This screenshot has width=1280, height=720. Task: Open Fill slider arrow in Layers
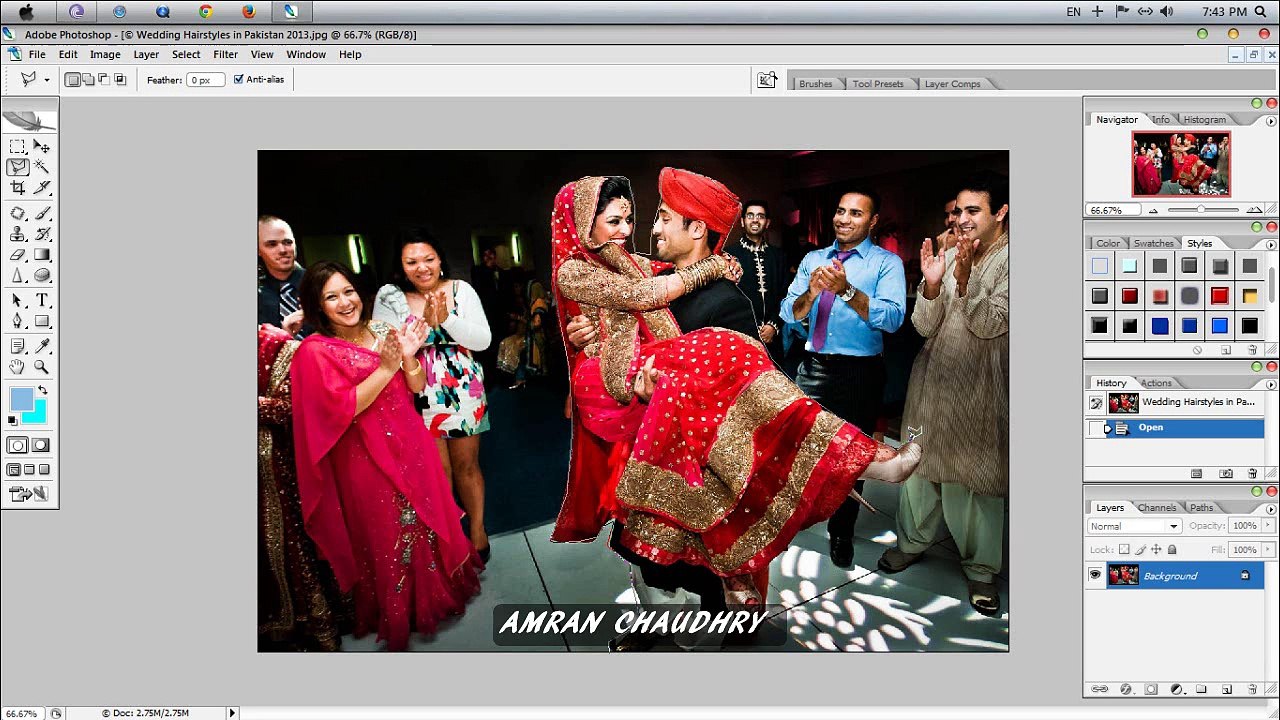[x=1267, y=550]
